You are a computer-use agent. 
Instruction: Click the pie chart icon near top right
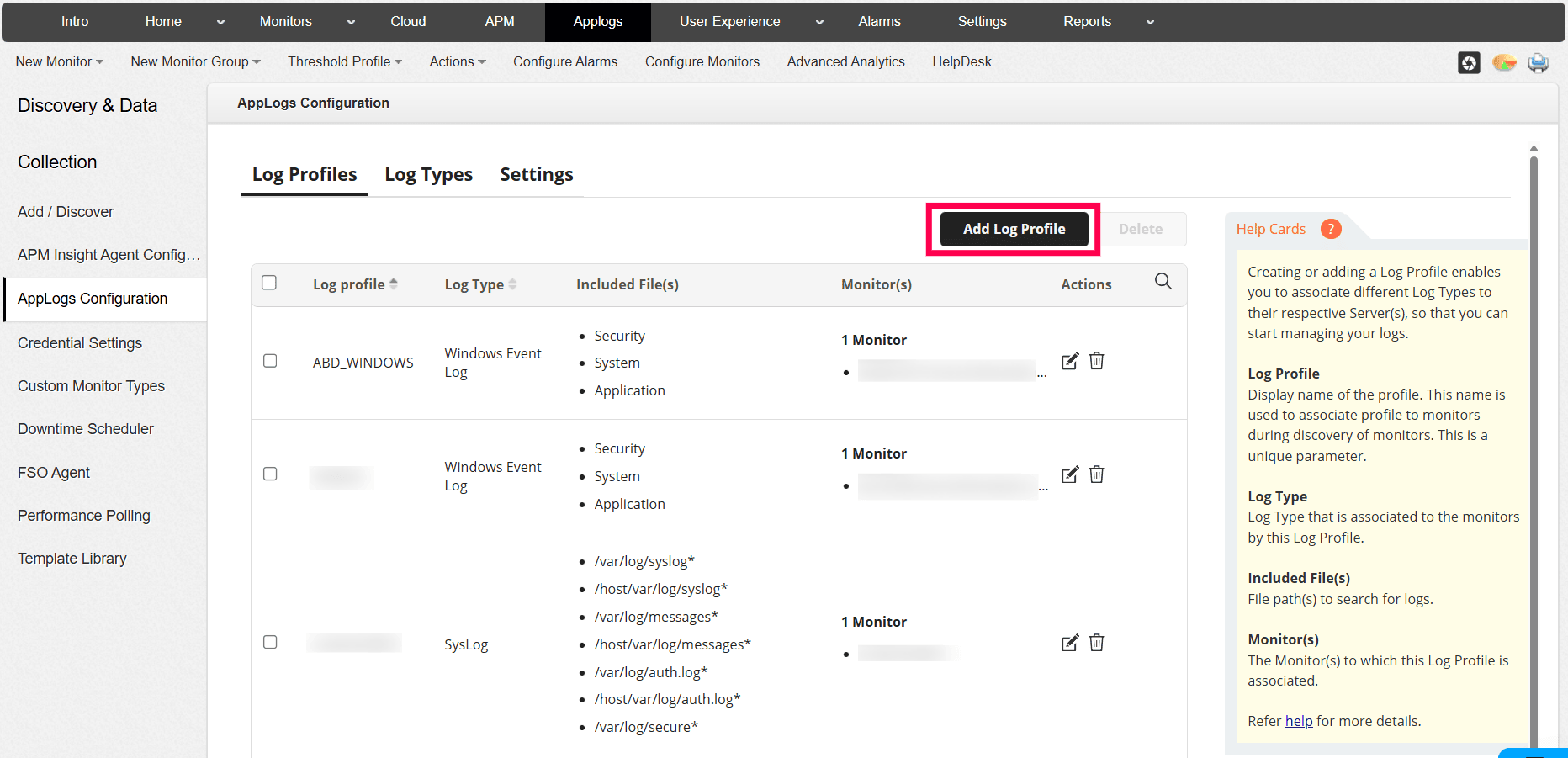point(1504,62)
